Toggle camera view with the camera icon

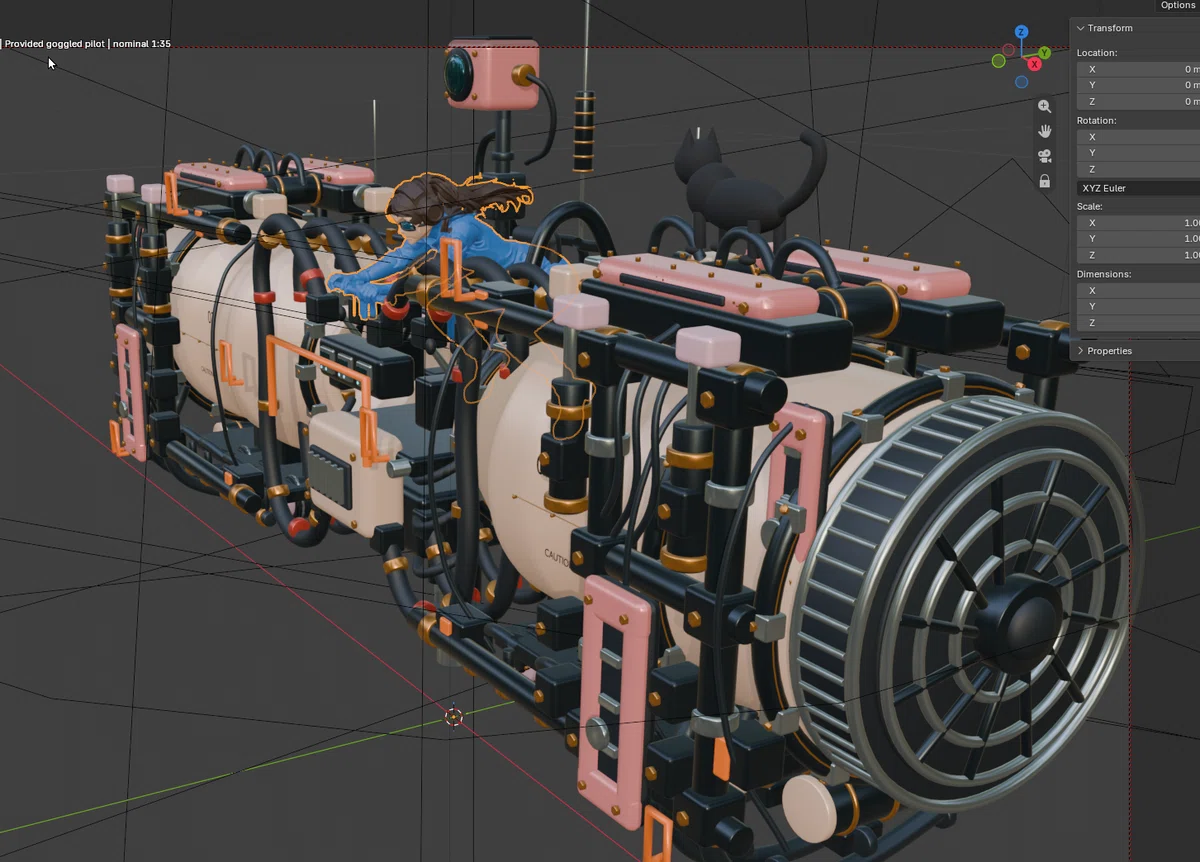click(x=1045, y=156)
